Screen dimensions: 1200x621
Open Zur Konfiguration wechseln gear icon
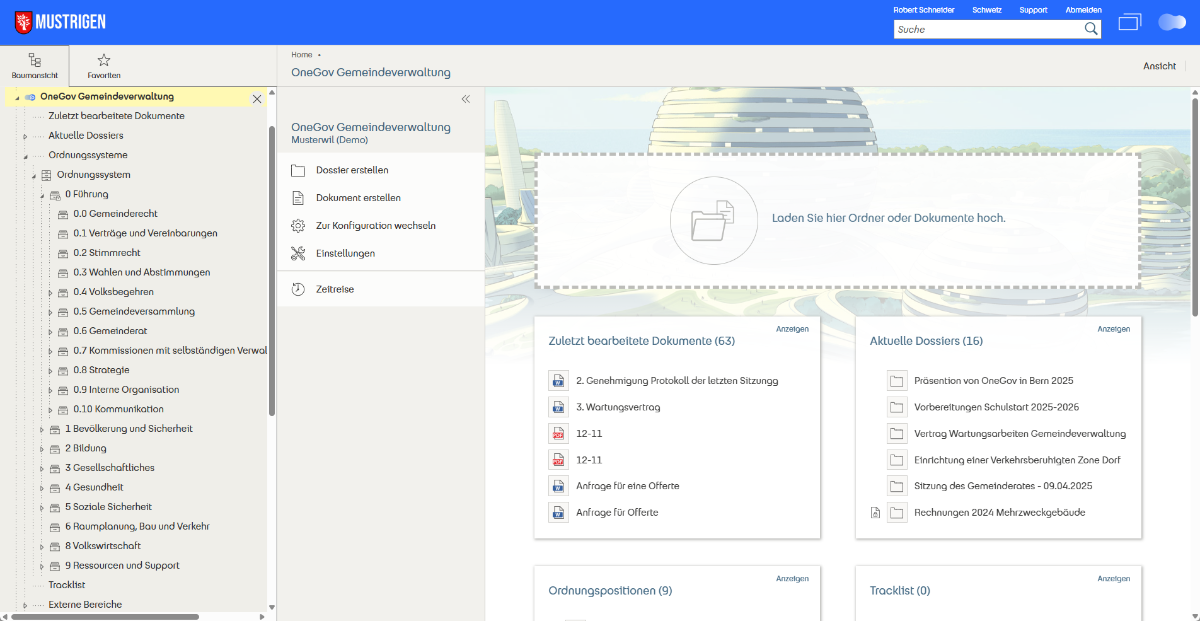point(298,226)
